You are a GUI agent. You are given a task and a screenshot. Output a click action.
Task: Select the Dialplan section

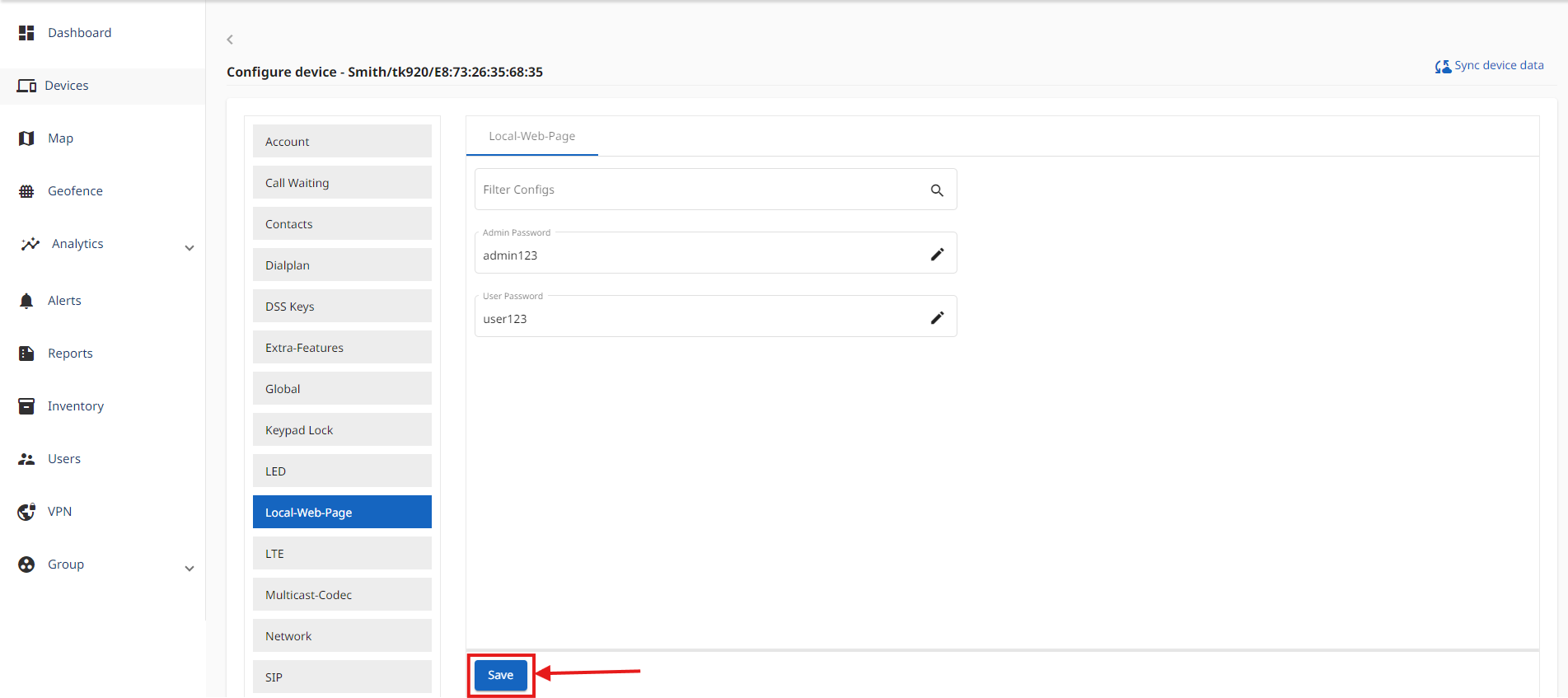(x=342, y=265)
